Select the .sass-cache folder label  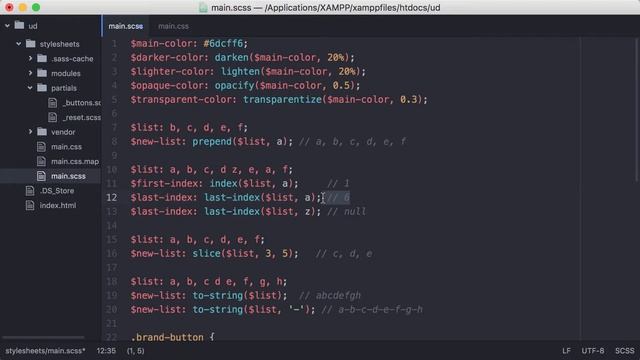(x=72, y=59)
